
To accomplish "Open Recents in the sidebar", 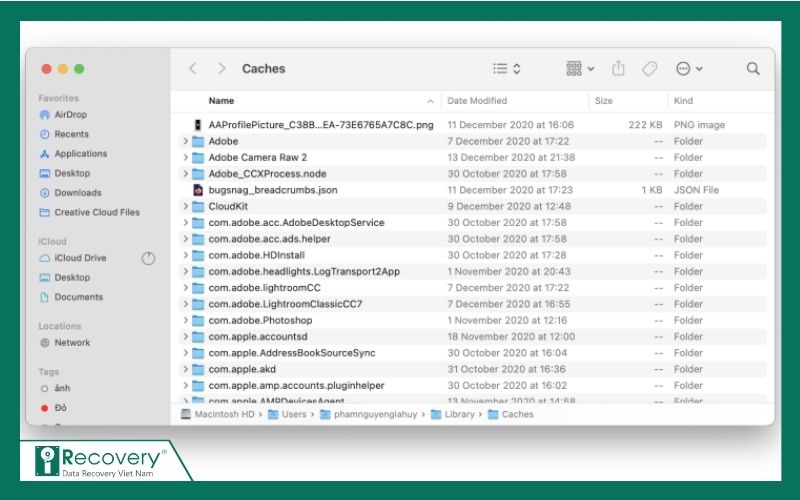I will [64, 134].
